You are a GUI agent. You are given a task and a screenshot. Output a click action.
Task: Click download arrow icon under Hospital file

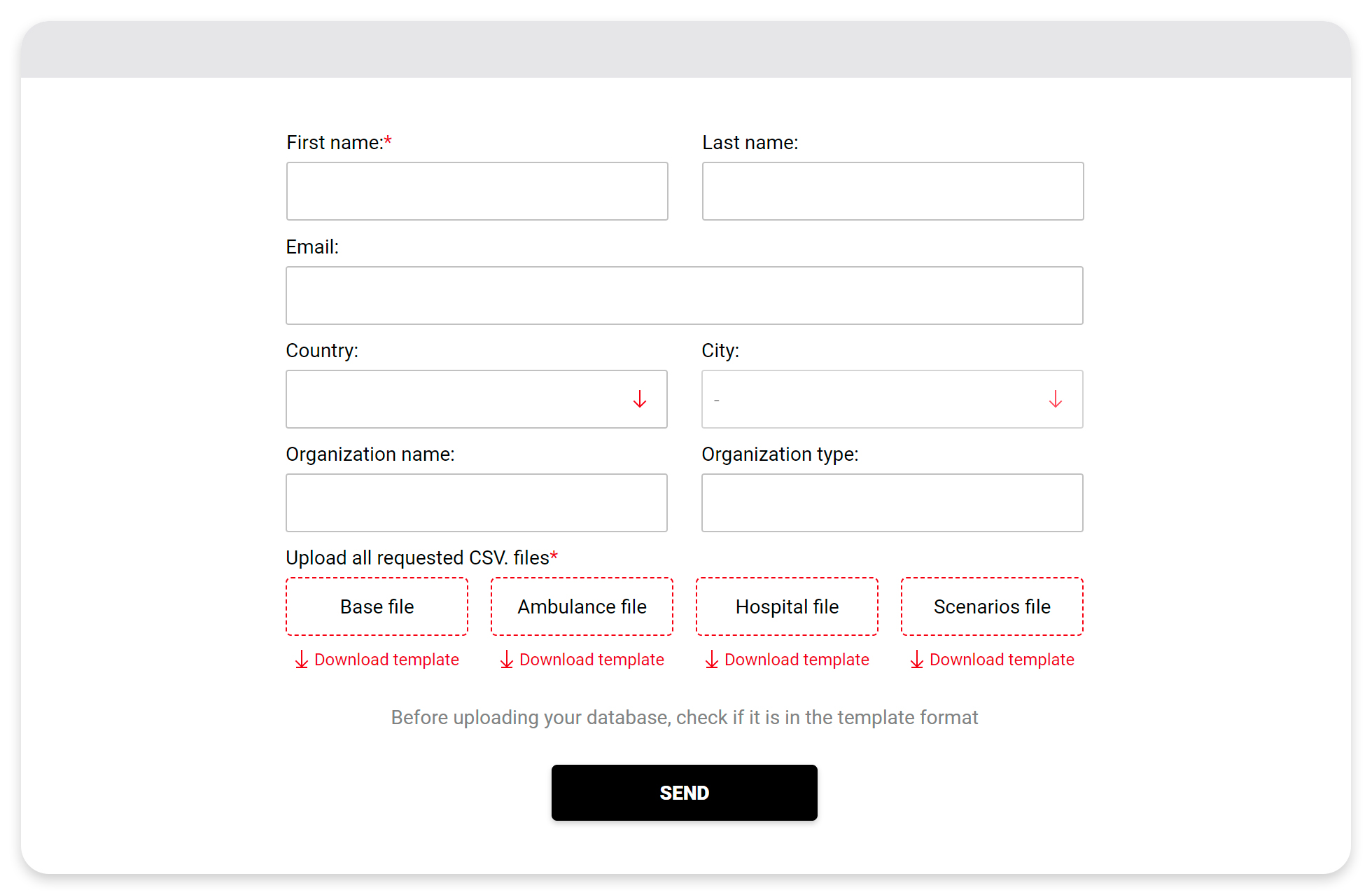click(x=711, y=660)
